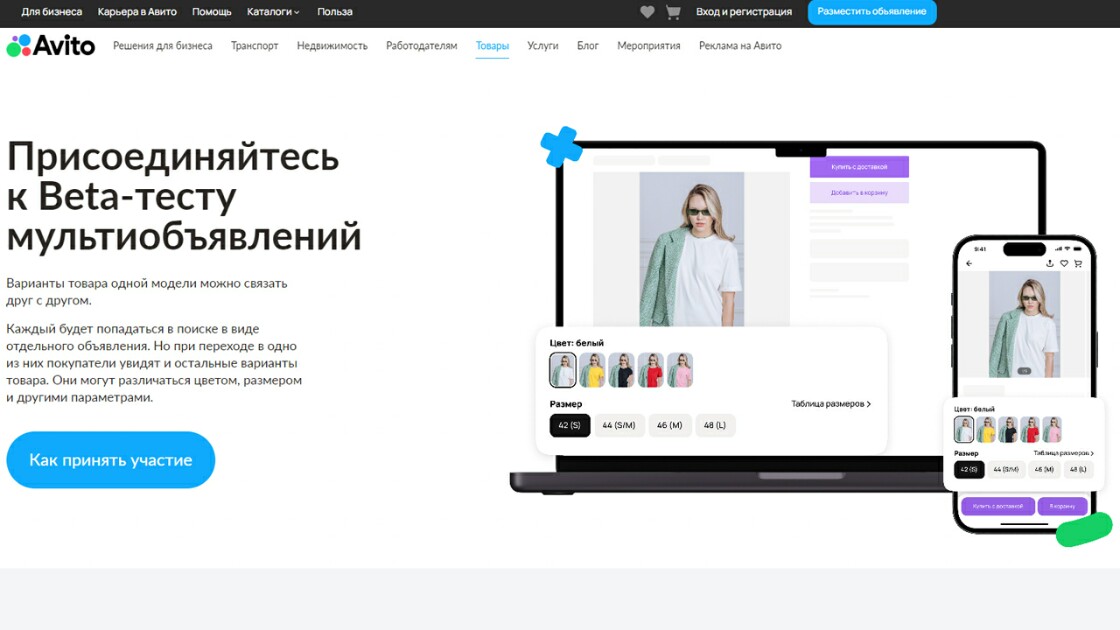Viewport: 1120px width, 630px height.
Task: Select pink color swatch in phone mockup
Action: pos(1052,429)
